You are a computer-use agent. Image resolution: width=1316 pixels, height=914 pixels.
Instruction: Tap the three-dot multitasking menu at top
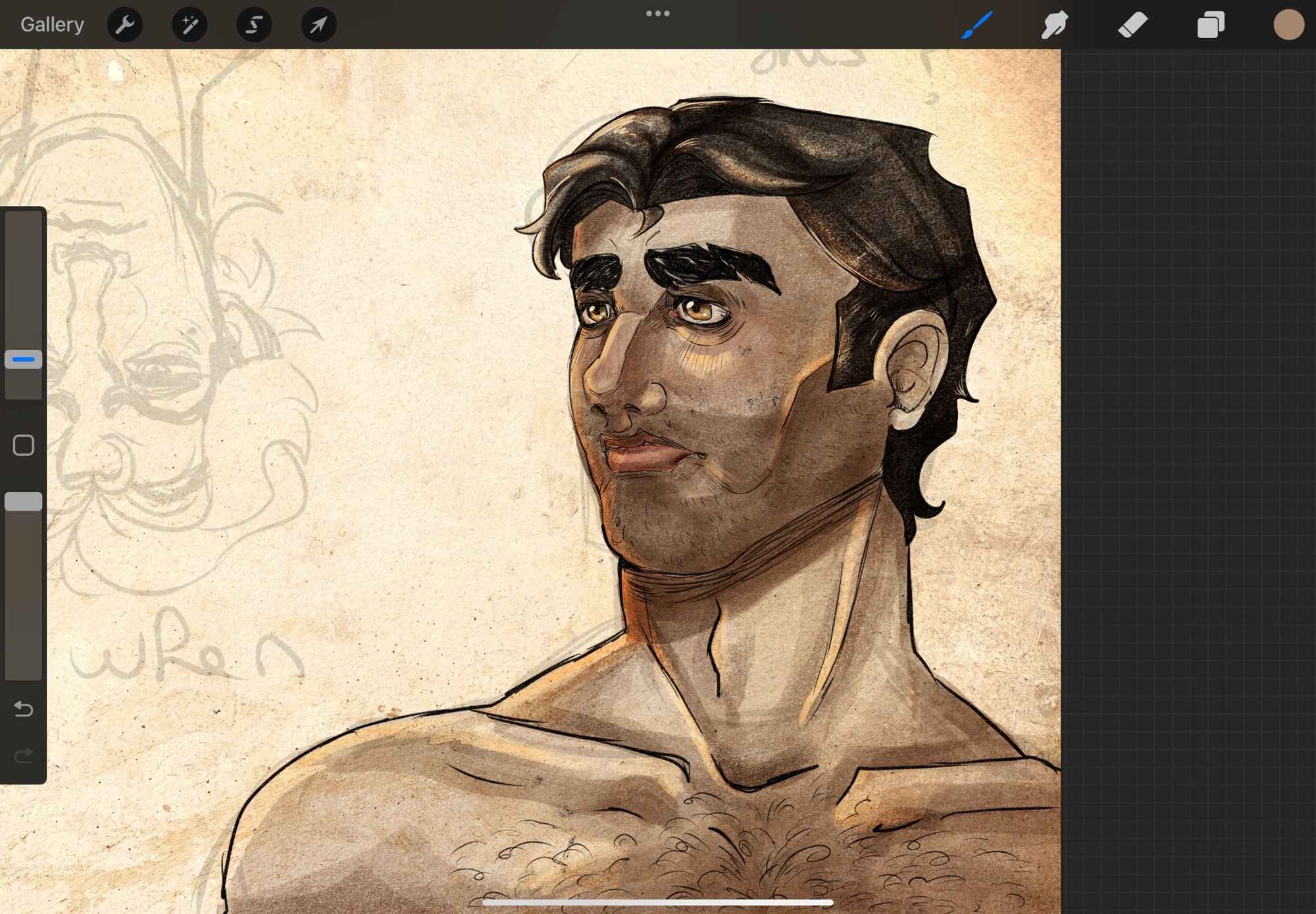pyautogui.click(x=657, y=13)
